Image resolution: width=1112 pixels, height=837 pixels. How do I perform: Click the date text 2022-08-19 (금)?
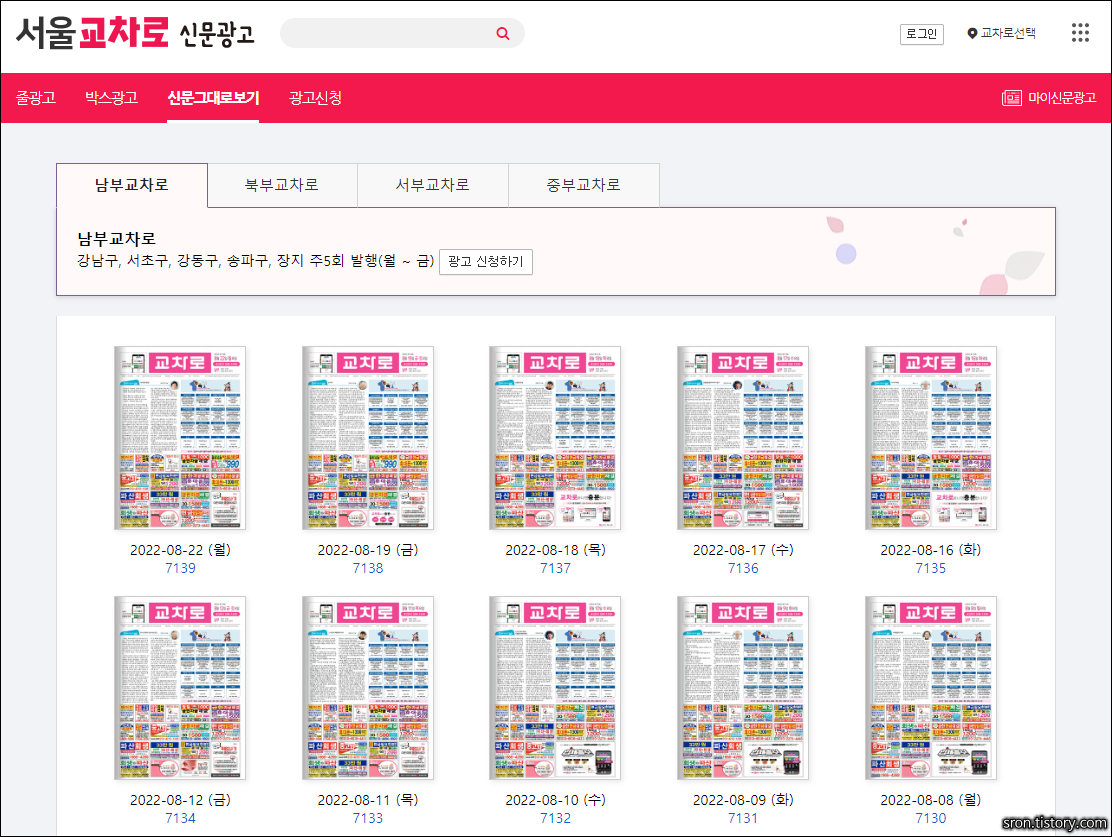click(368, 550)
